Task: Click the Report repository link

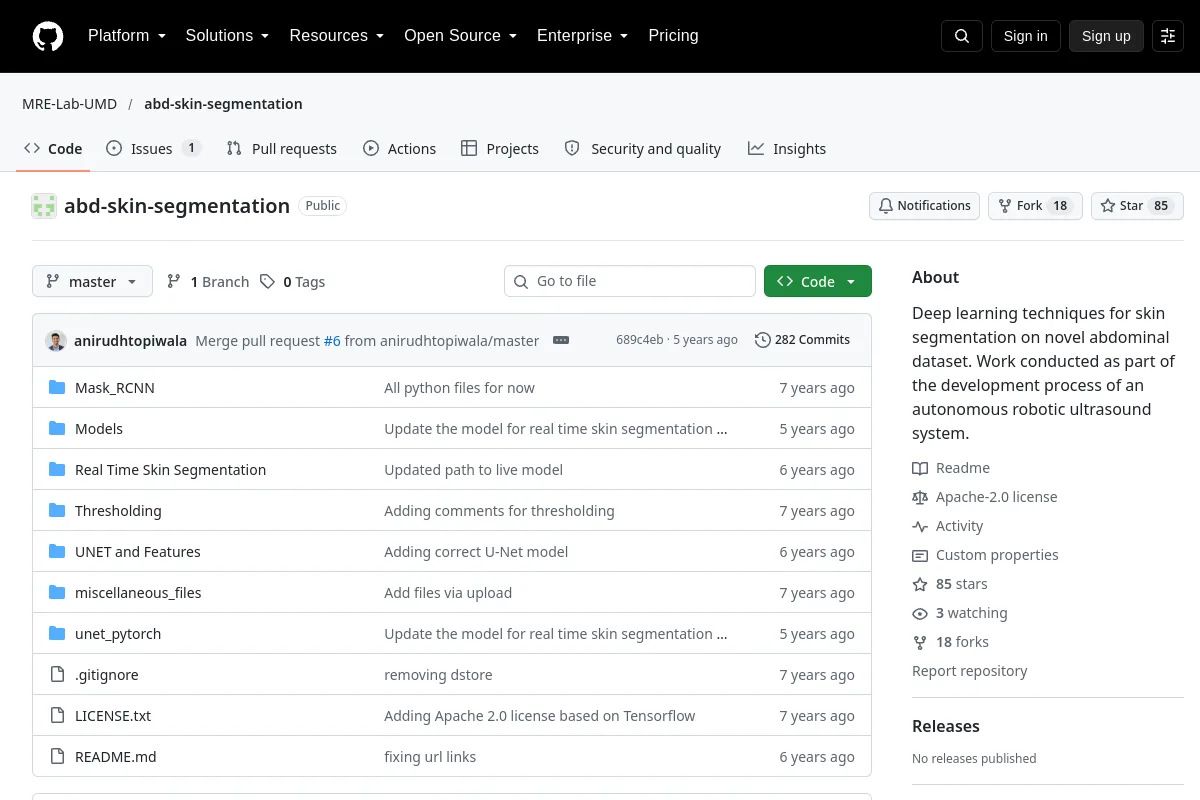Action: (970, 671)
